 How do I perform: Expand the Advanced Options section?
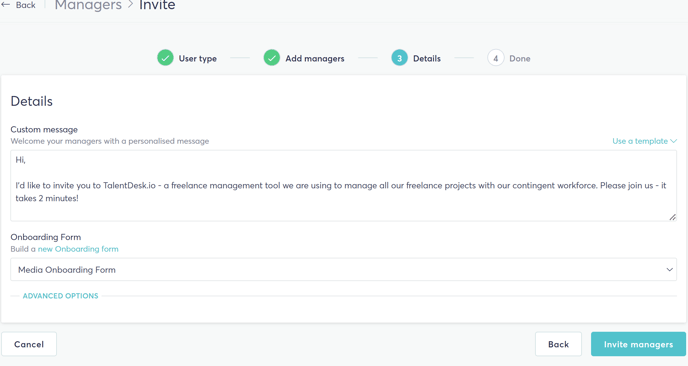pyautogui.click(x=61, y=296)
